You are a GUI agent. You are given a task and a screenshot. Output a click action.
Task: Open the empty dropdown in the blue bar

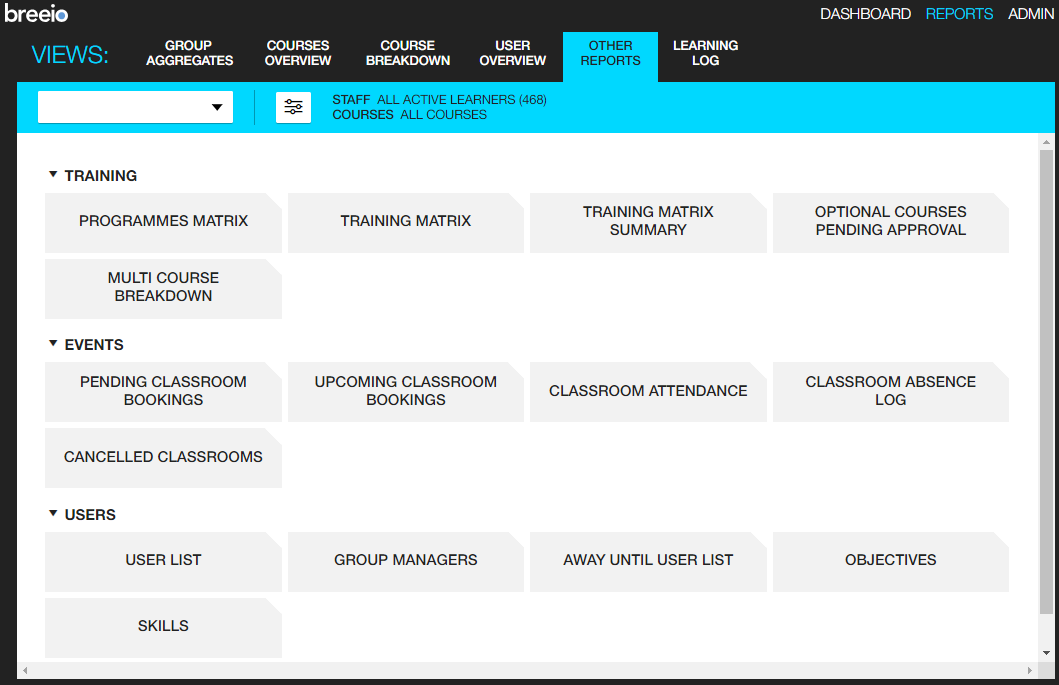(135, 107)
